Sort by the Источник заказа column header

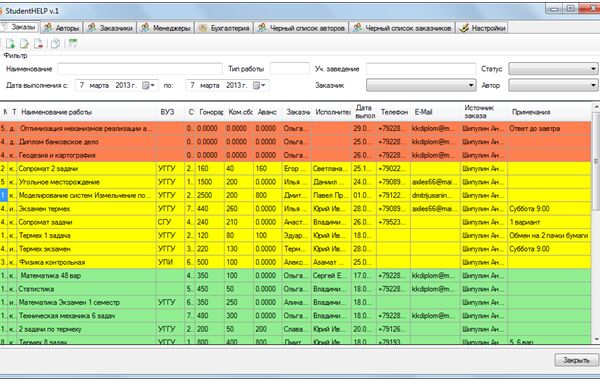click(x=484, y=112)
